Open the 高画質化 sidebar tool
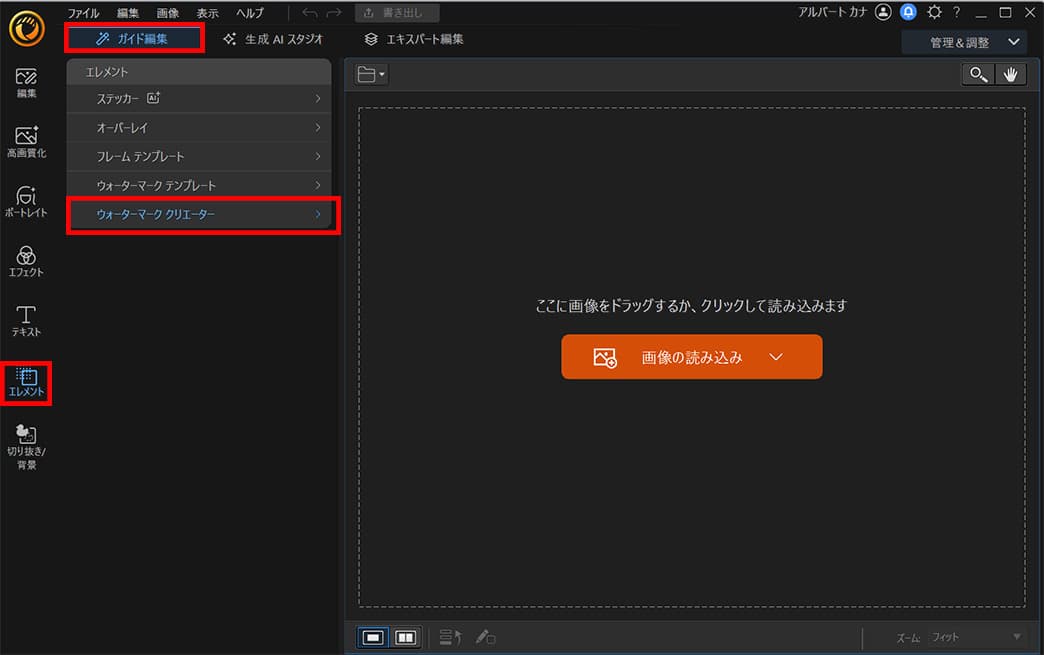The height and width of the screenshot is (655, 1044). click(26, 142)
